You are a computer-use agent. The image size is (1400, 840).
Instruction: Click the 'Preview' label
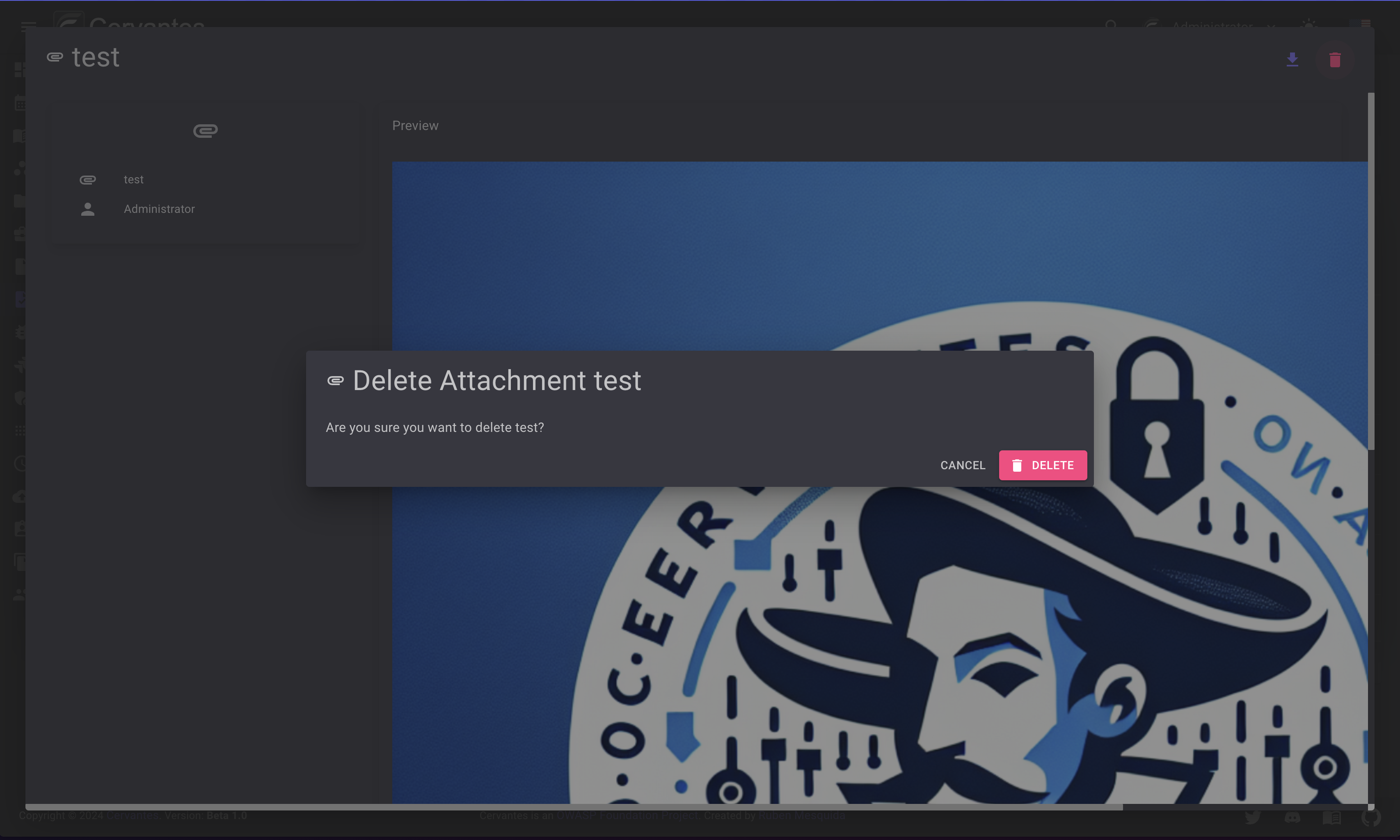point(415,126)
